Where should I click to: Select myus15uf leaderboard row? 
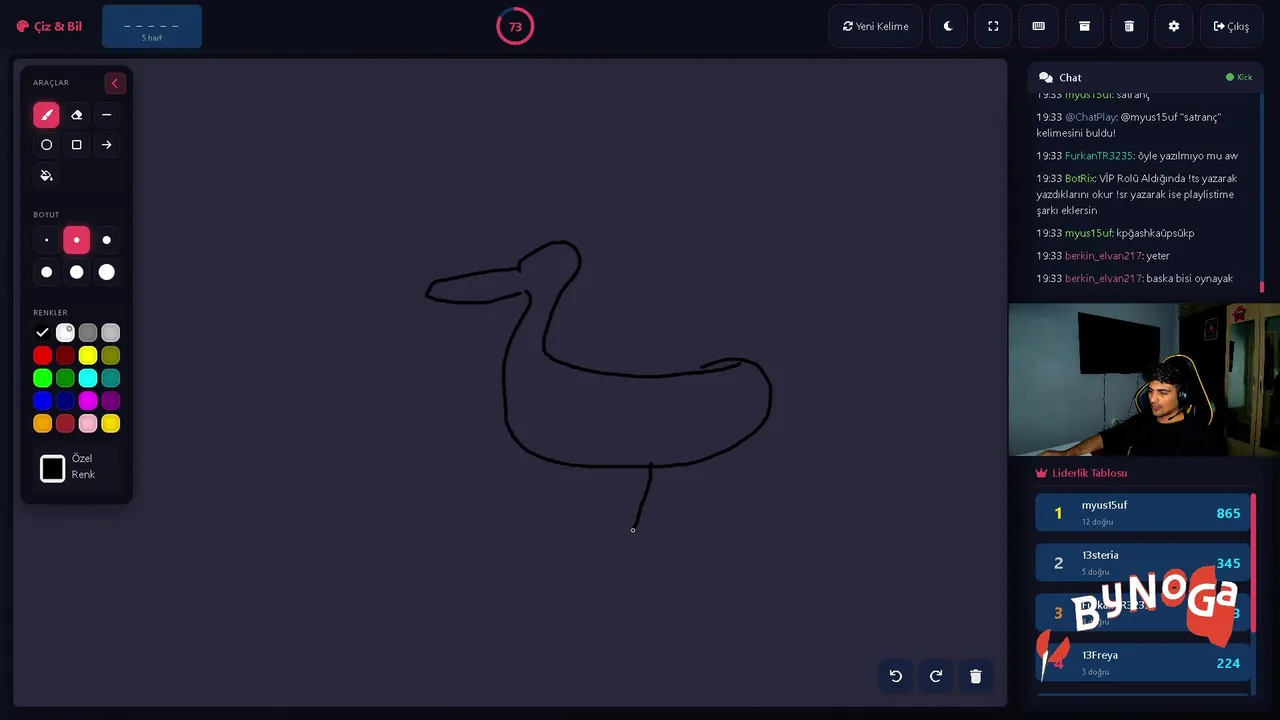(1143, 513)
